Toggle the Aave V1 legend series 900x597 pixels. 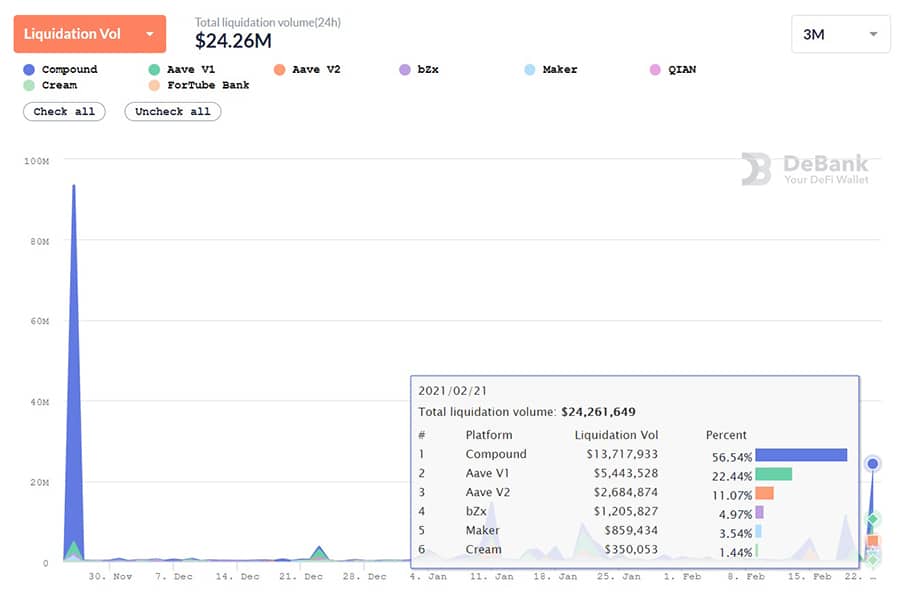pos(181,69)
